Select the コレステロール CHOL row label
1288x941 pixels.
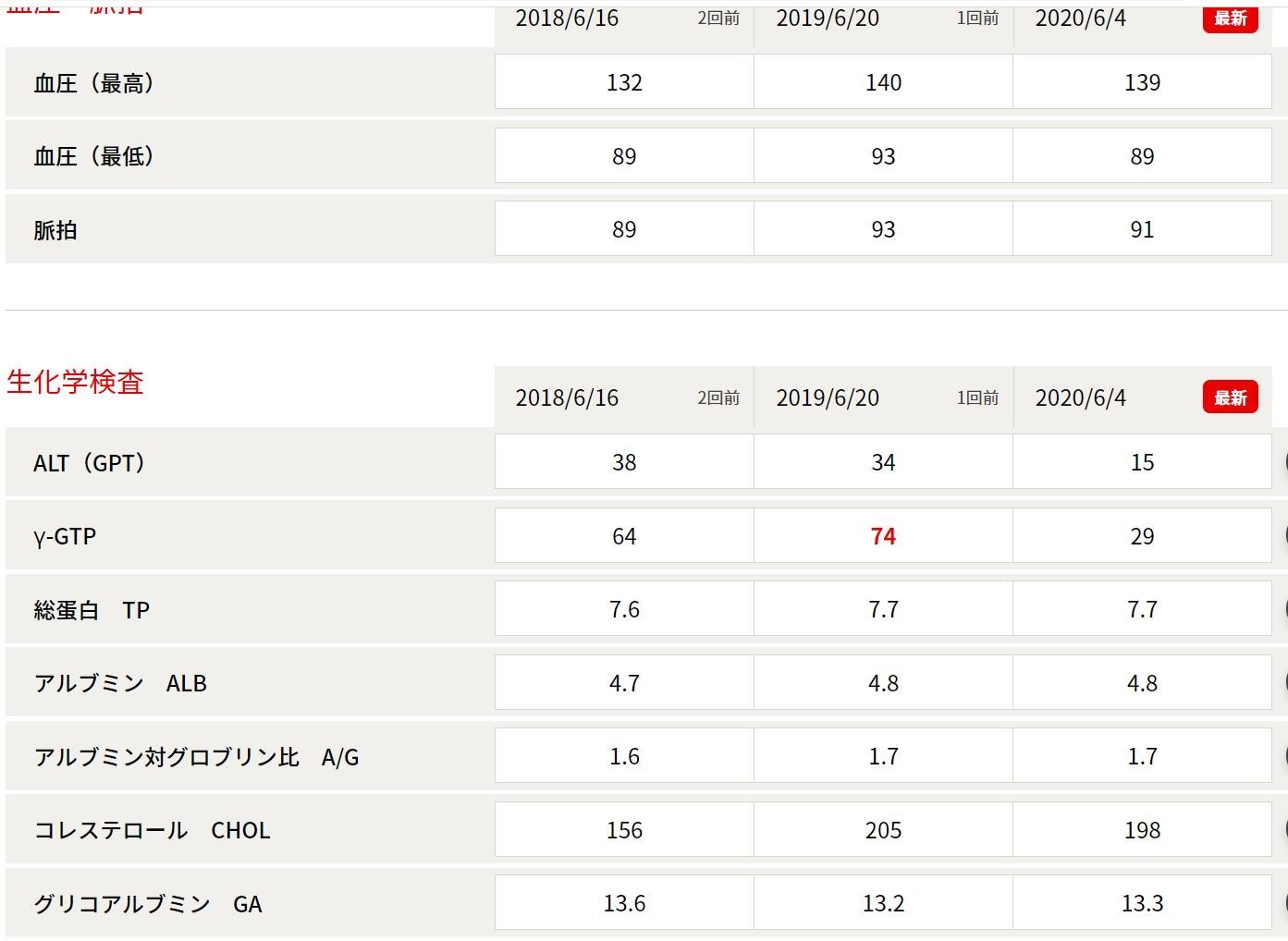point(152,830)
